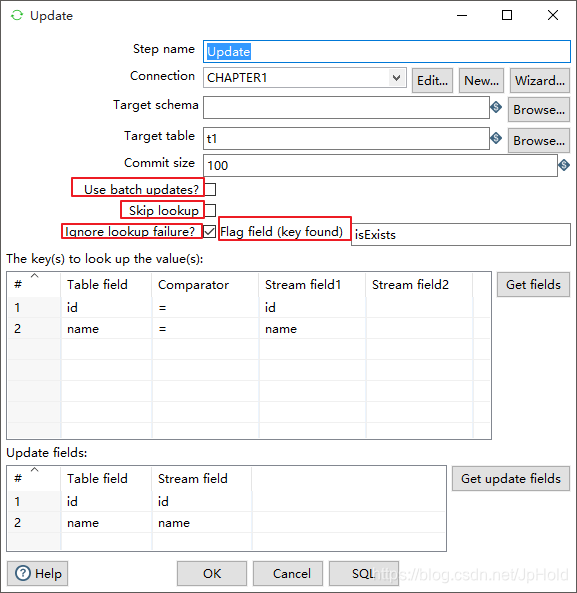Click Comparator column header
577x593 pixels.
[205, 284]
